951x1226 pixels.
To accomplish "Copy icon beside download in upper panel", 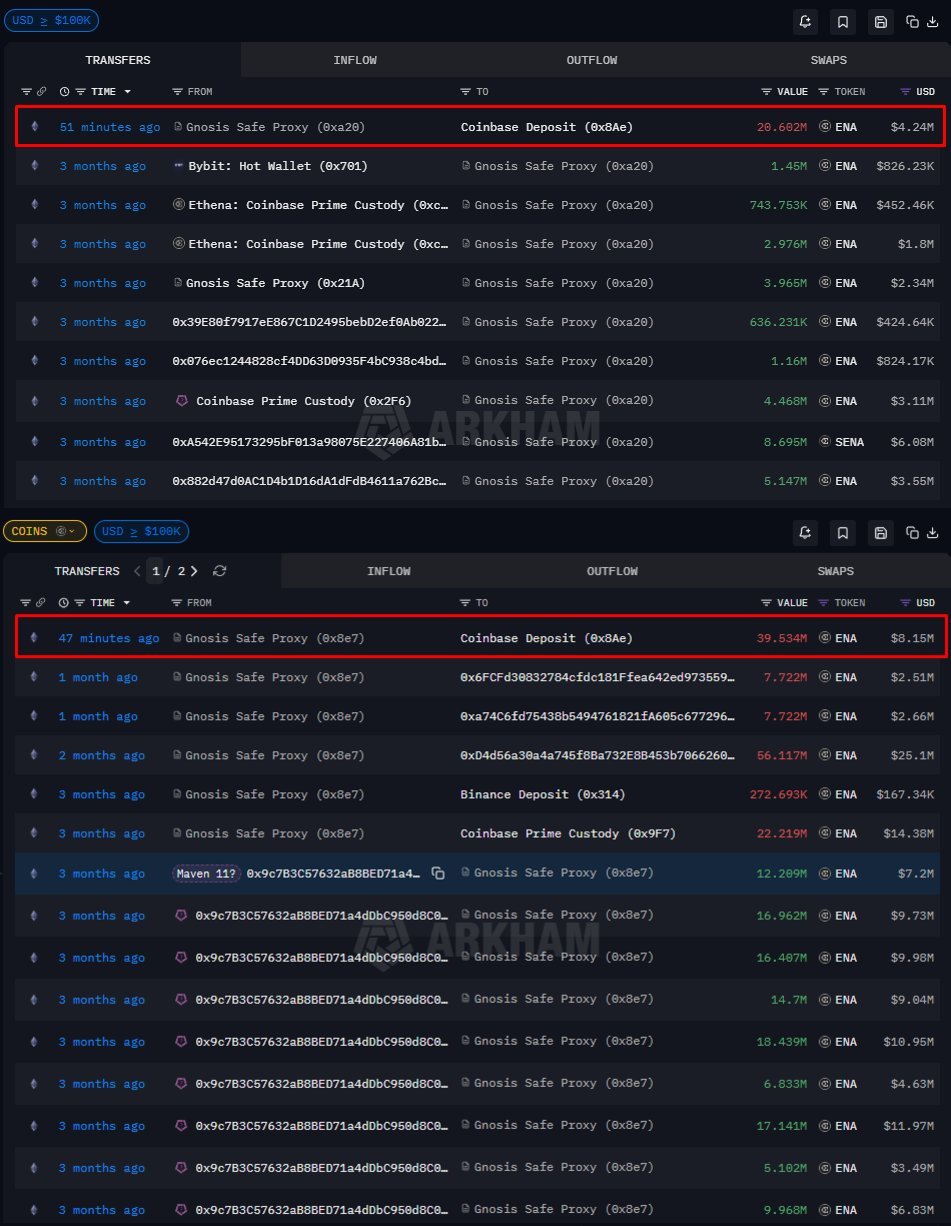I will (912, 22).
